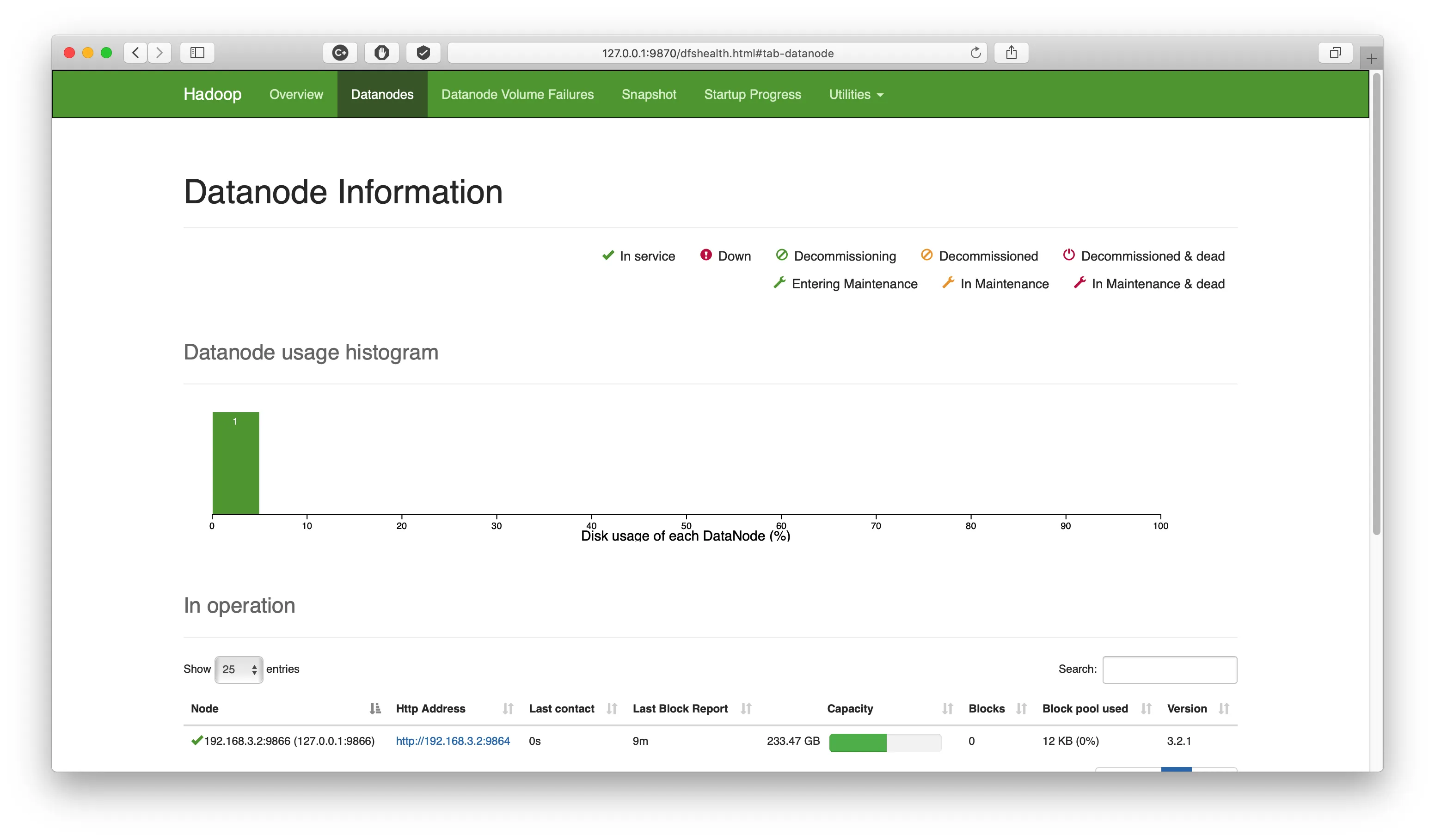
Task: Open the Show entries count dropdown
Action: click(239, 669)
